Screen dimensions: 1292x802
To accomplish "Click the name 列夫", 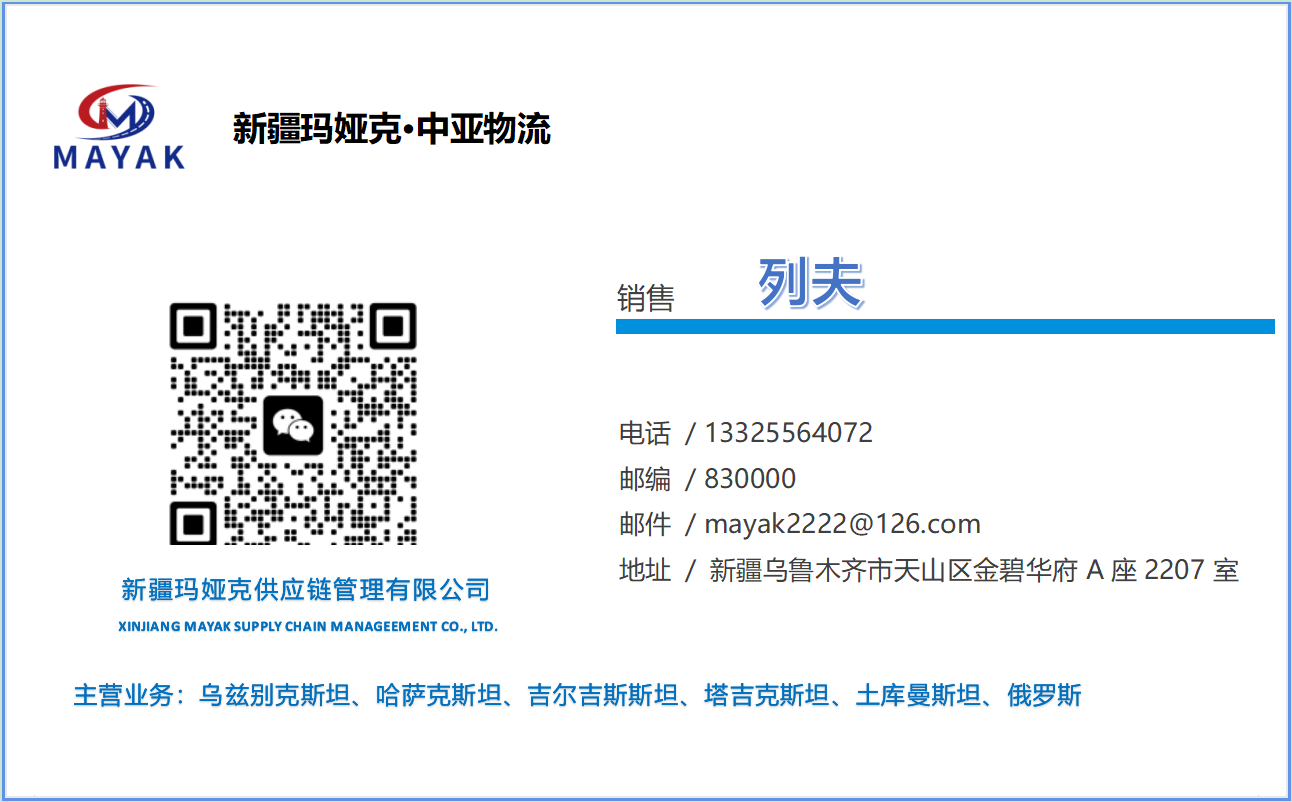I will tap(811, 283).
